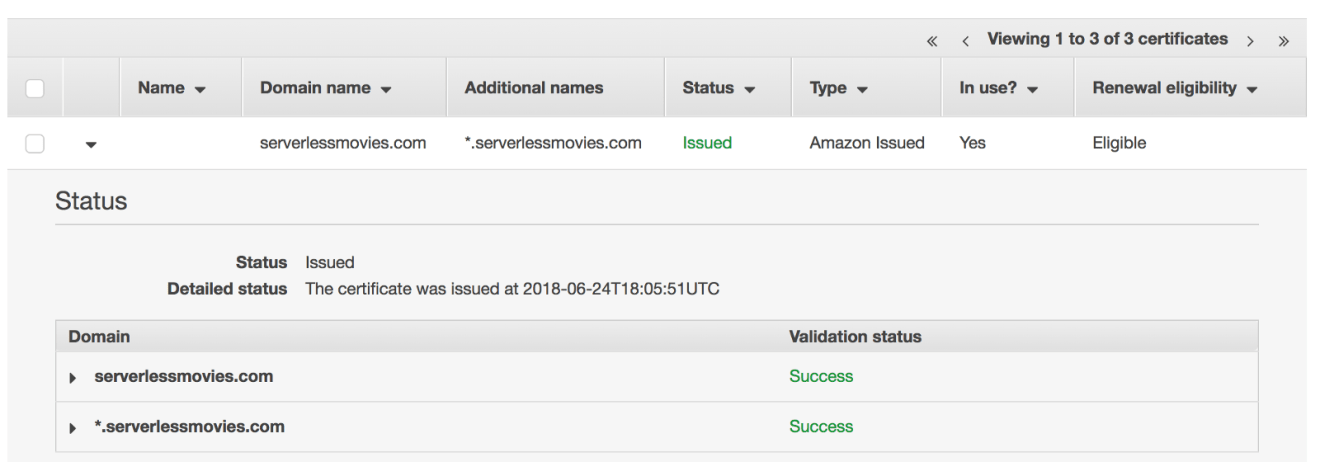Image resolution: width=1320 pixels, height=462 pixels.
Task: Sort by In use? column
Action: [x=999, y=88]
